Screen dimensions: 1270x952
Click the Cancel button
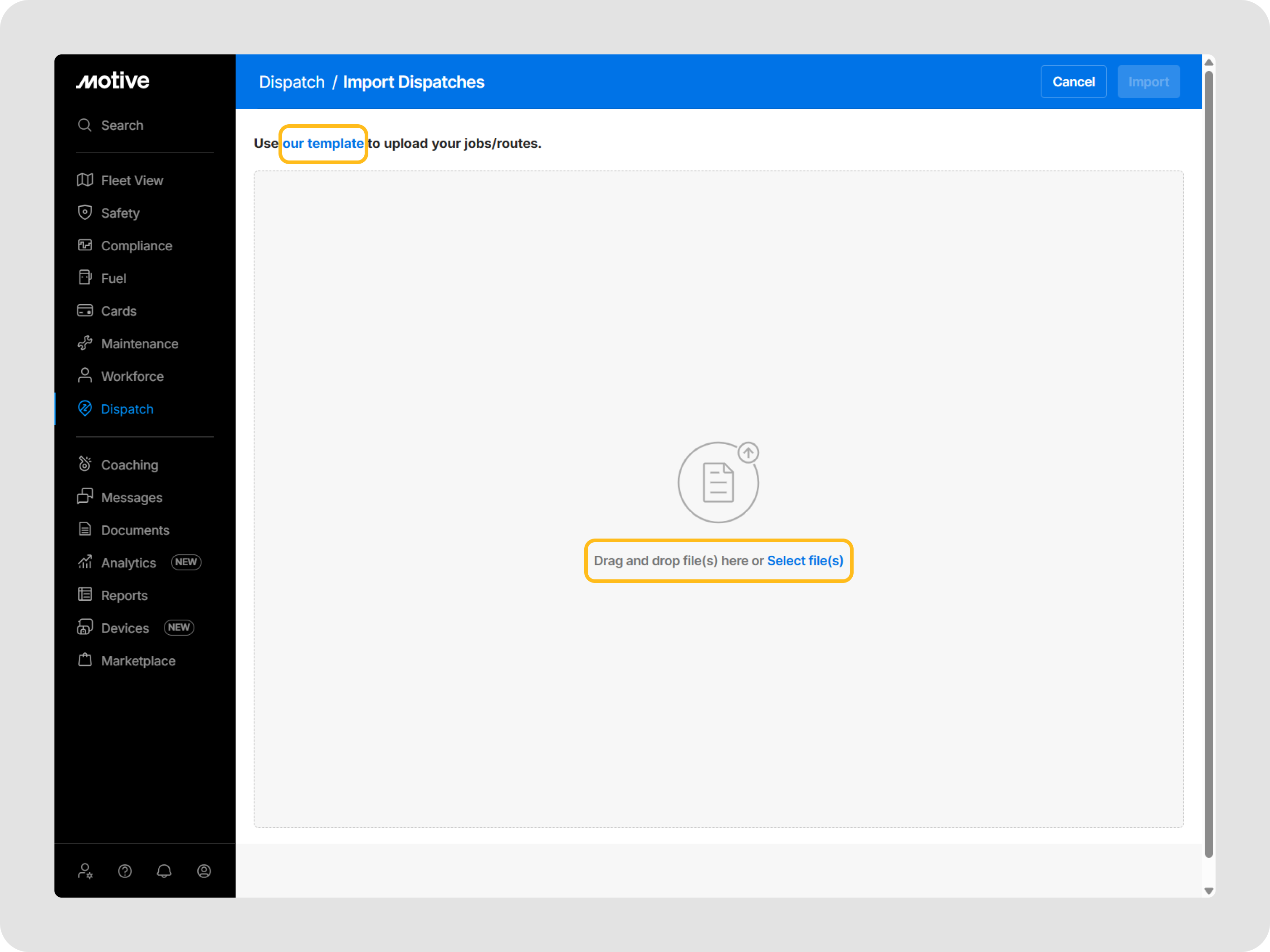click(x=1073, y=82)
